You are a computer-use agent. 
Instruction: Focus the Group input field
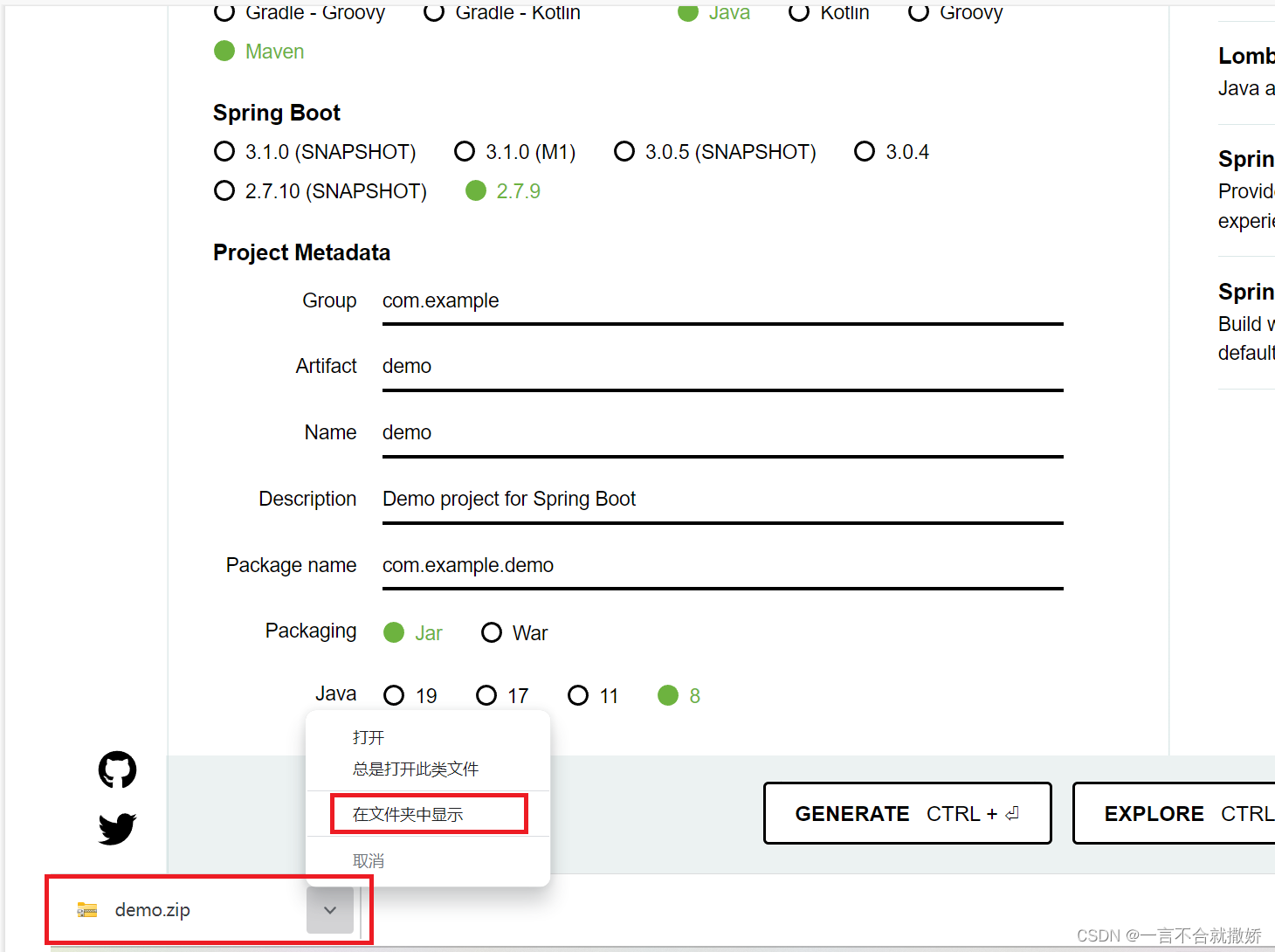click(722, 301)
